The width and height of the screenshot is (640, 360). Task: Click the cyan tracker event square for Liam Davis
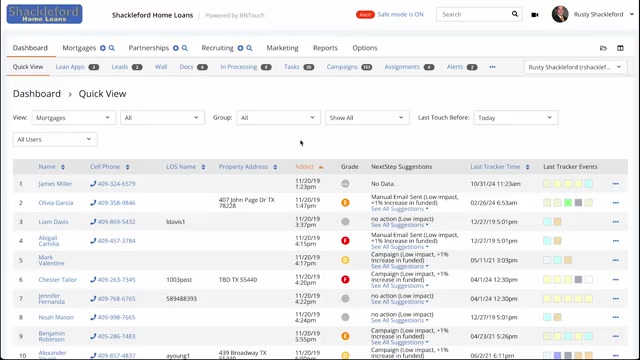(547, 222)
